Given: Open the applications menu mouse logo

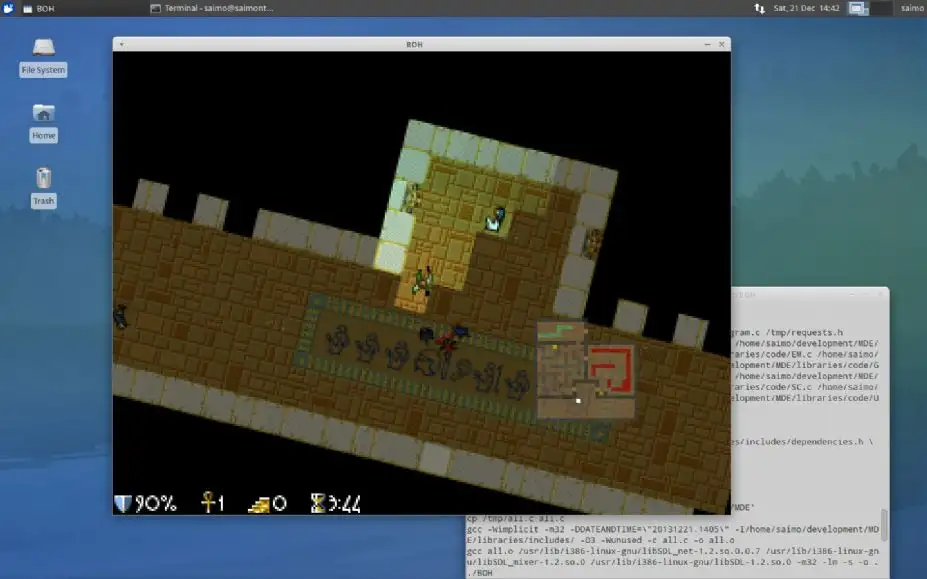Looking at the screenshot, I should pyautogui.click(x=8, y=8).
